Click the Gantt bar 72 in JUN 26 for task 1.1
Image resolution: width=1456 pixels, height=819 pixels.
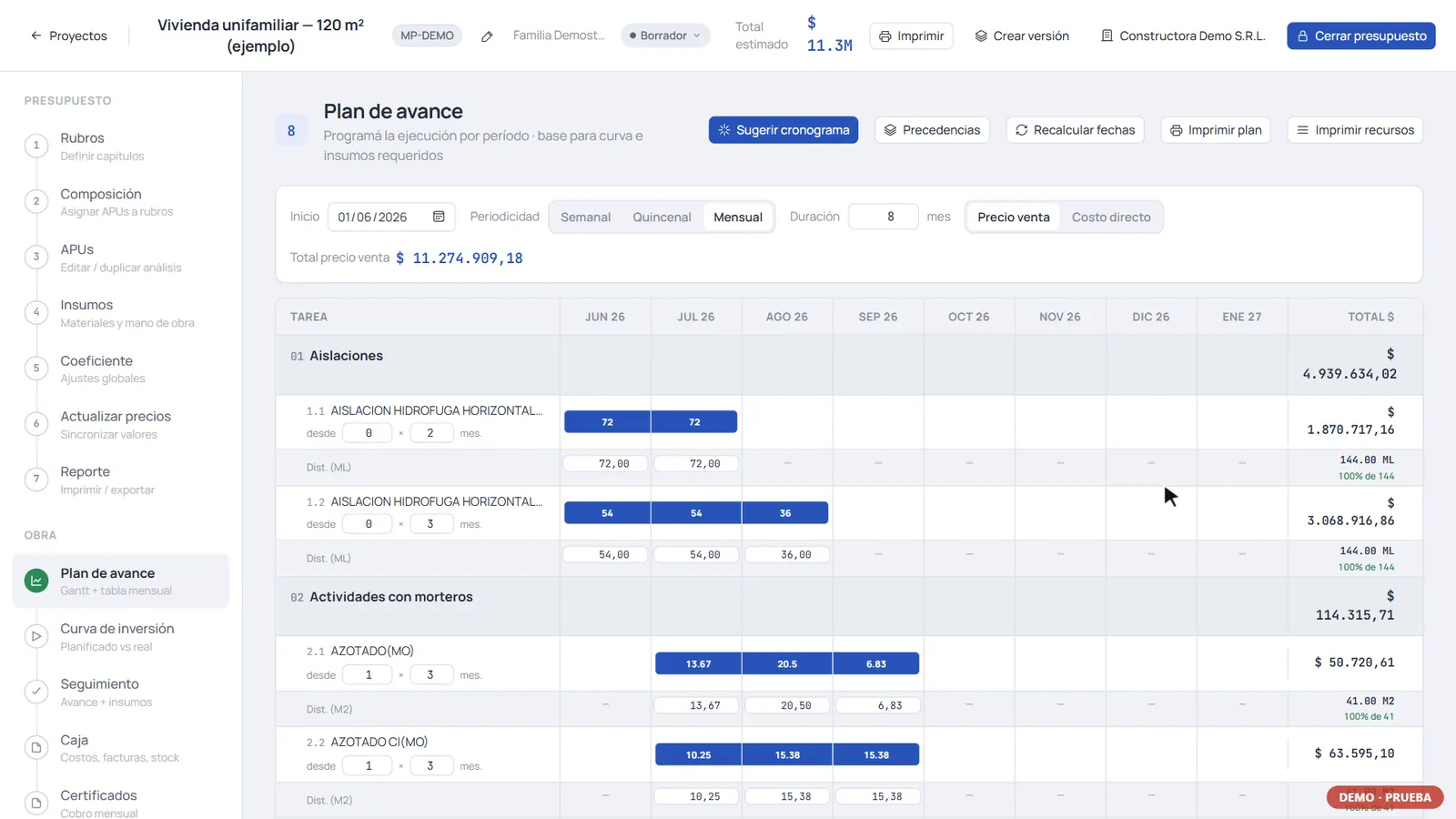coord(607,422)
